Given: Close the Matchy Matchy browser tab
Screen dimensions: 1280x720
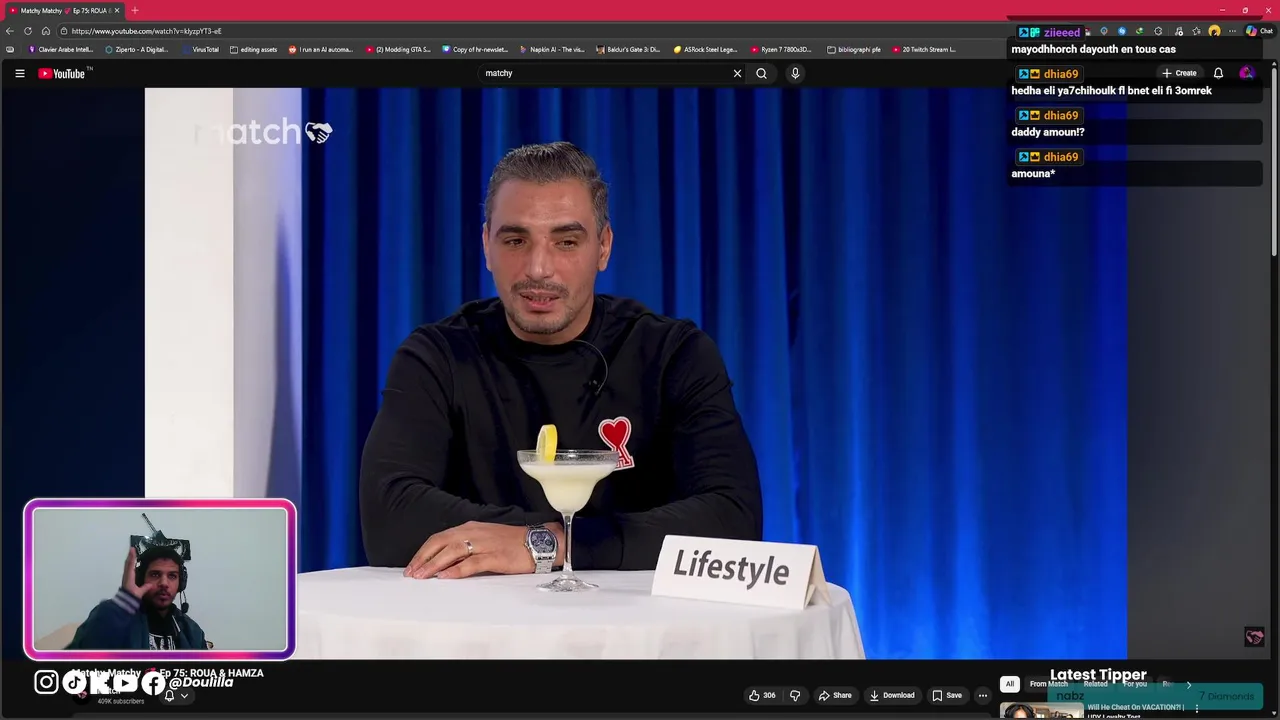Looking at the screenshot, I should click(x=117, y=10).
